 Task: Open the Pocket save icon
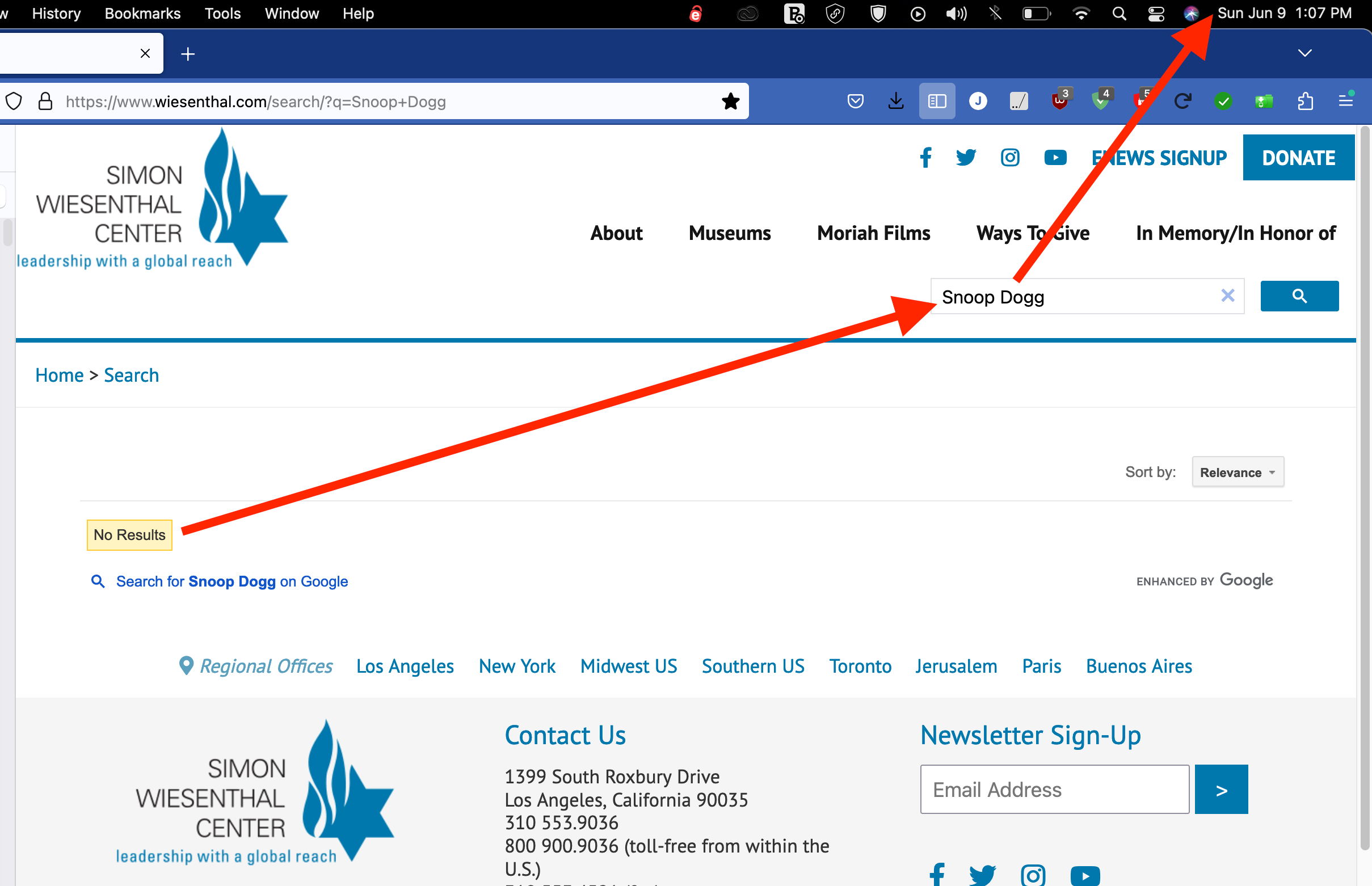[x=855, y=102]
